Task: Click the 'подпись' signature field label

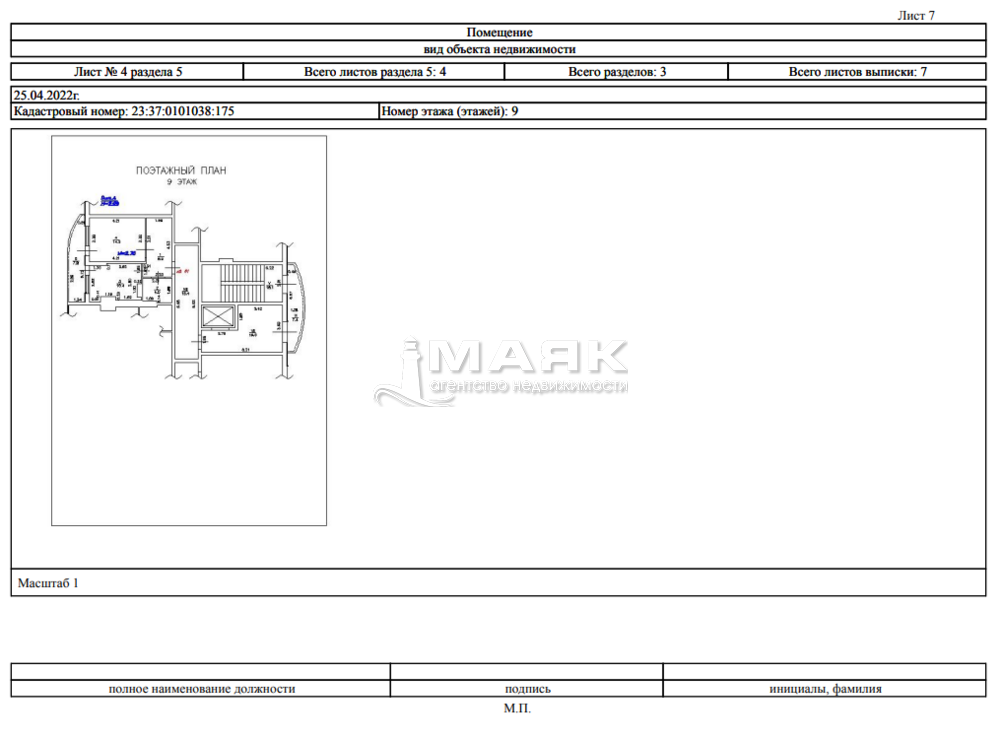Action: pos(527,689)
